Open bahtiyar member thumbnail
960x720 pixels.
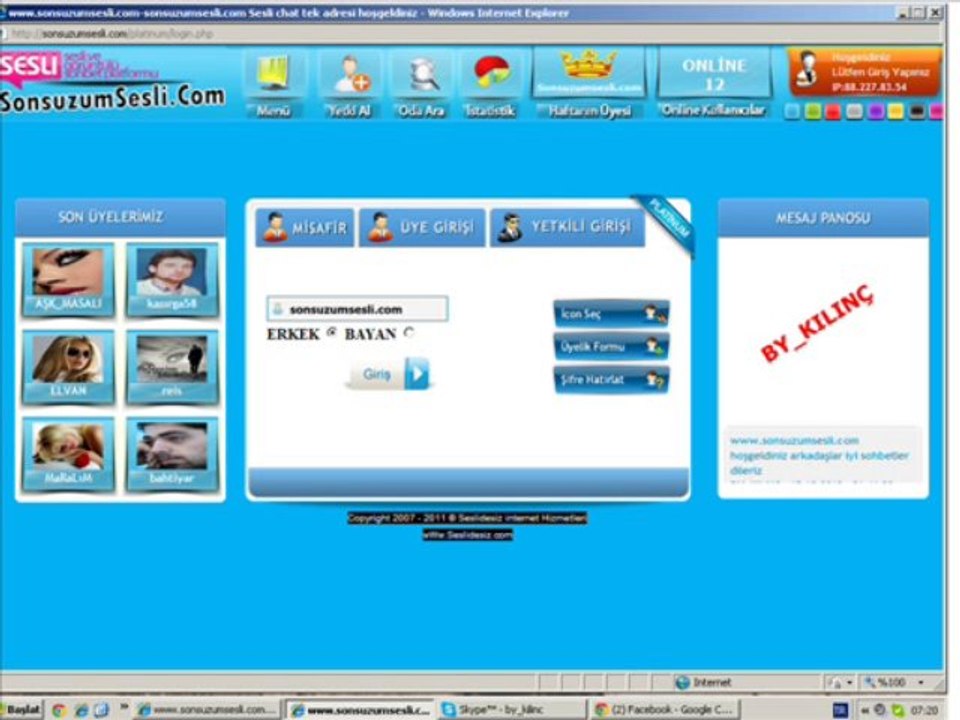(172, 454)
